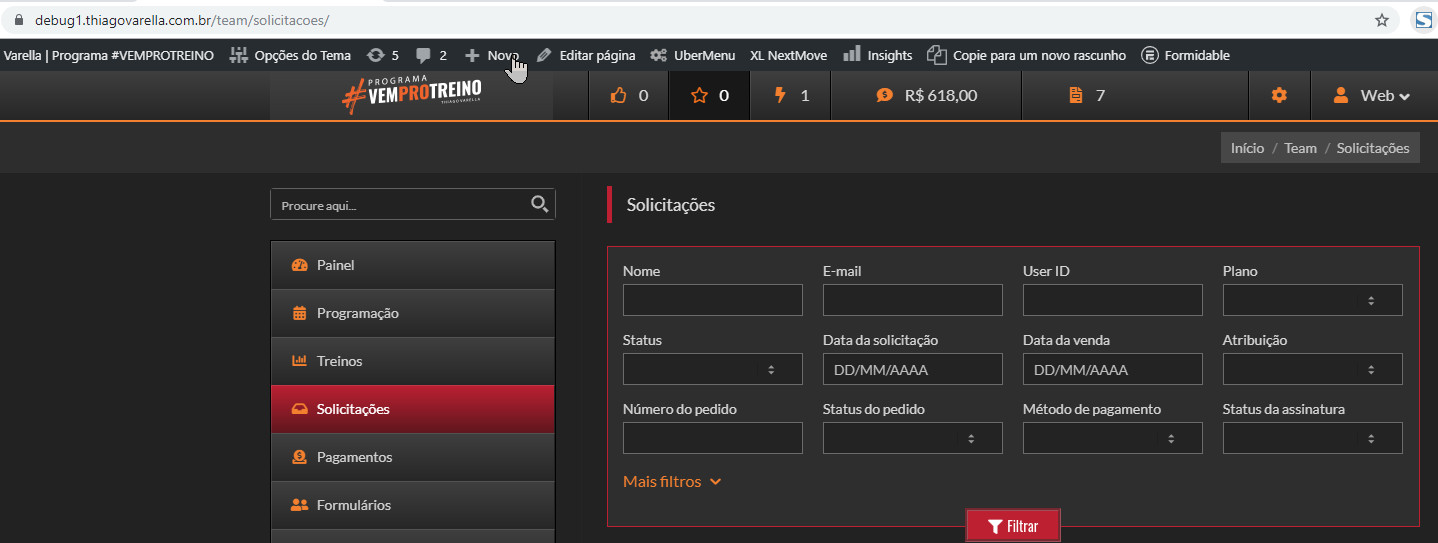Click the Número do pedido field

point(712,438)
